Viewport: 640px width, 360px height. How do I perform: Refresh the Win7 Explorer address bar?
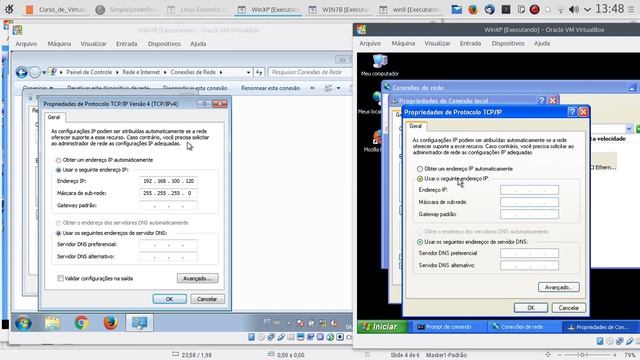click(x=259, y=72)
